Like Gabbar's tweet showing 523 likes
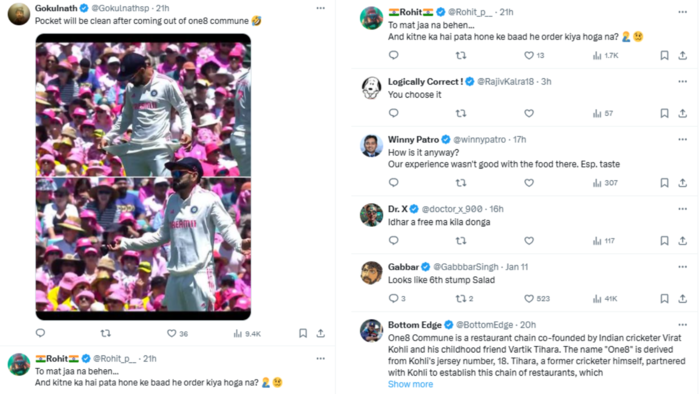700x394 pixels. click(x=537, y=299)
